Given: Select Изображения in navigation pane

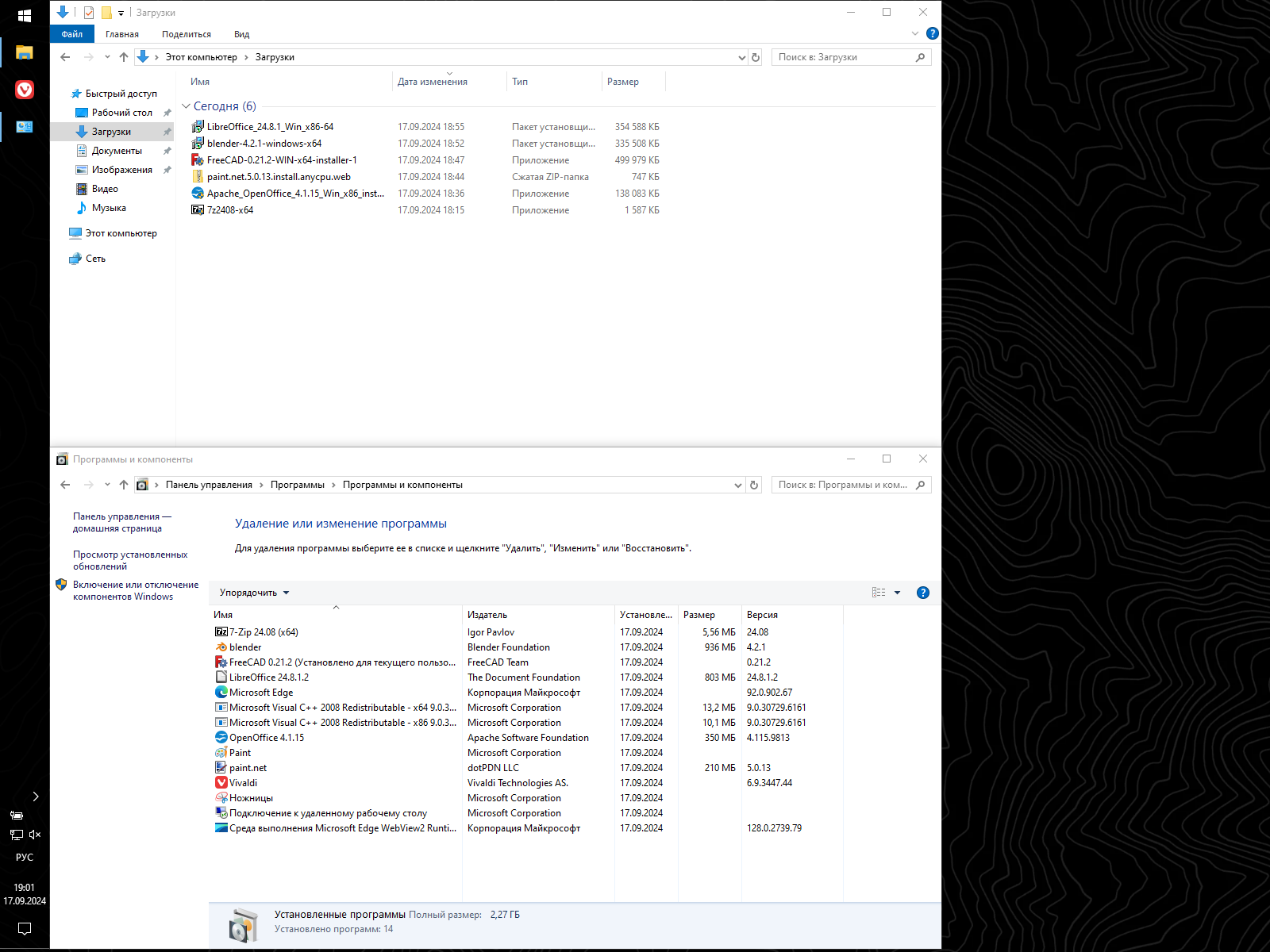Looking at the screenshot, I should click(x=121, y=170).
